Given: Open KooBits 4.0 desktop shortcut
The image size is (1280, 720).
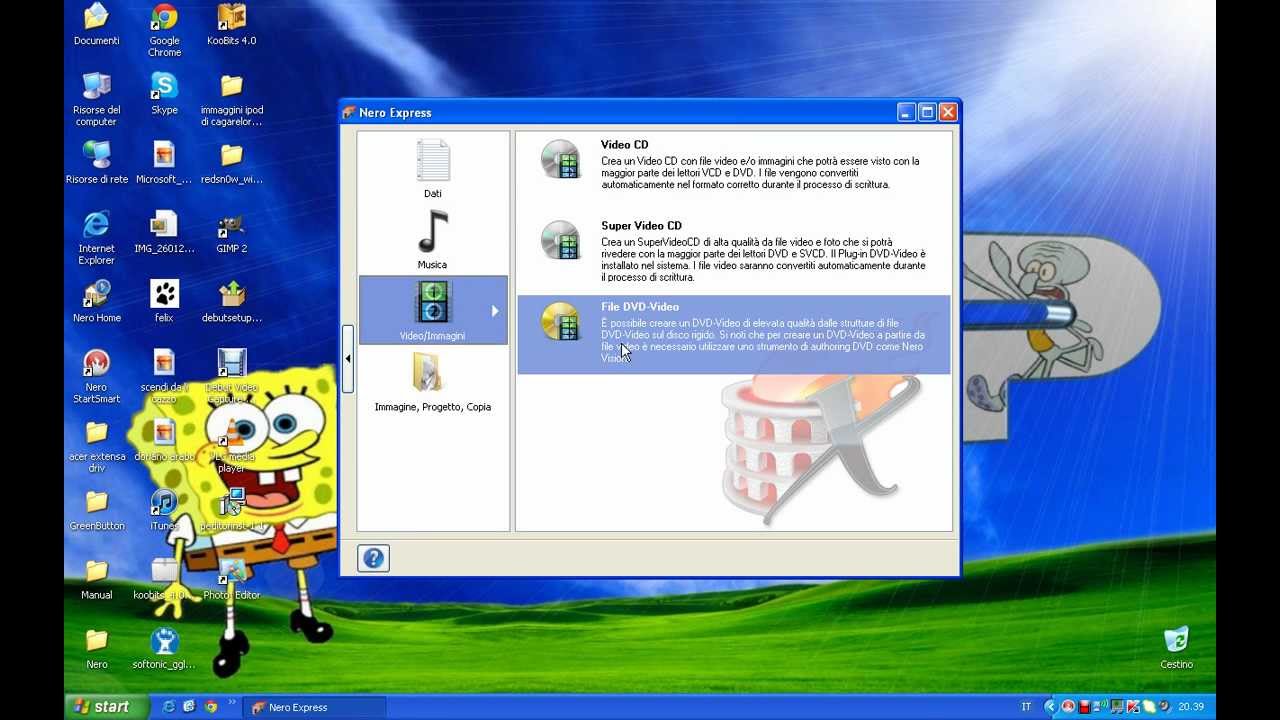Looking at the screenshot, I should click(231, 25).
